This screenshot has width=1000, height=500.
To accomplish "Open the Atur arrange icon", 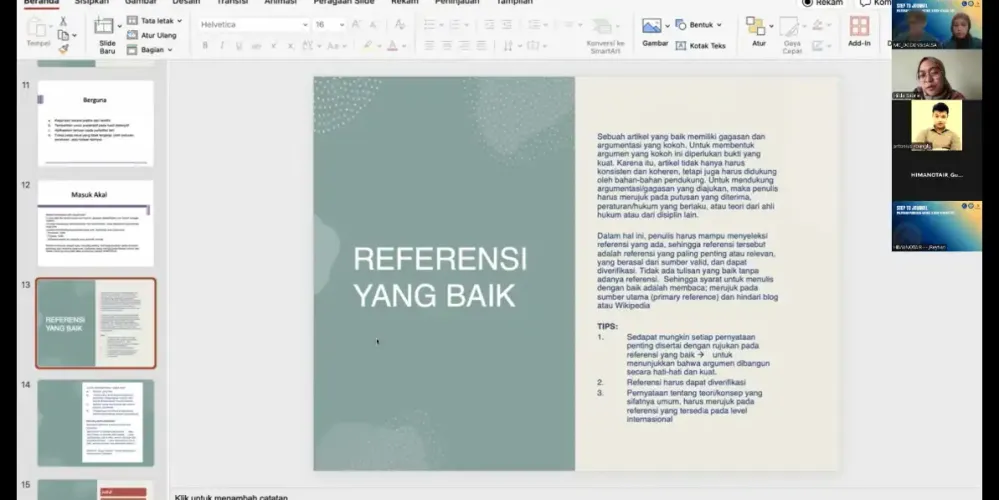I will pos(756,26).
